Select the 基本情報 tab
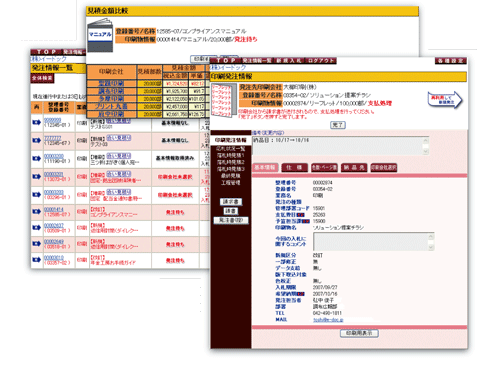 click(265, 167)
